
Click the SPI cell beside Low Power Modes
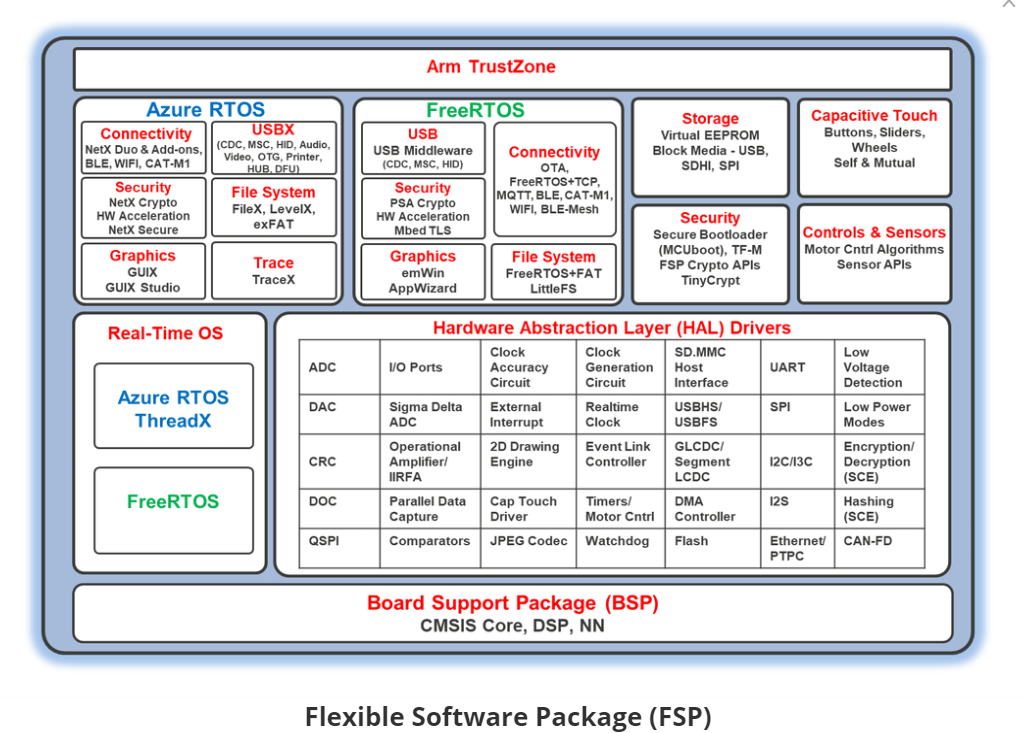tap(798, 414)
